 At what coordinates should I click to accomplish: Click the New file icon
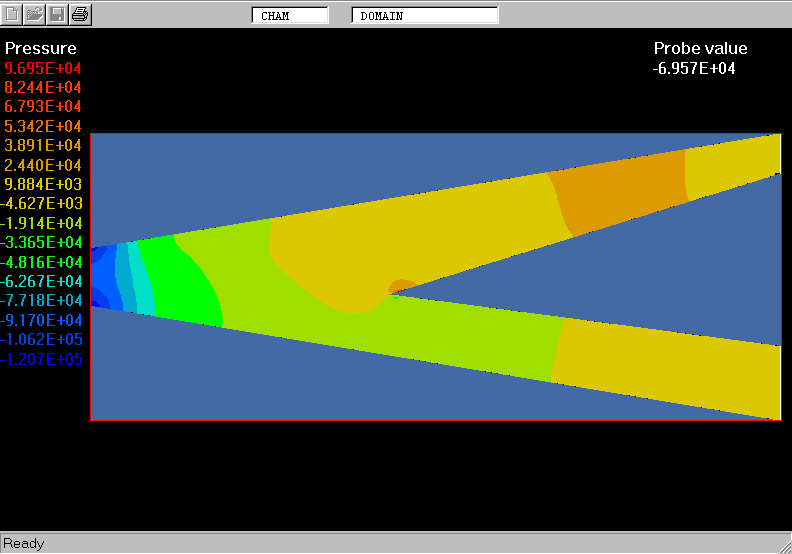(12, 14)
